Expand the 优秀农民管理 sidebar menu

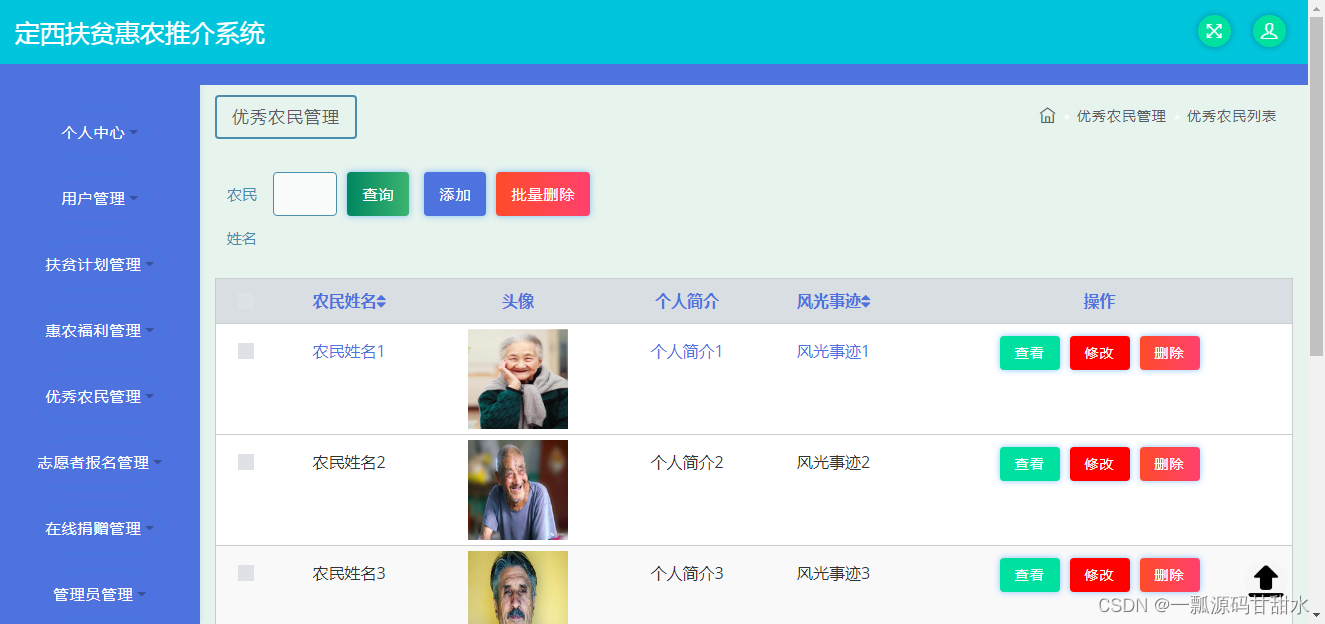click(95, 396)
